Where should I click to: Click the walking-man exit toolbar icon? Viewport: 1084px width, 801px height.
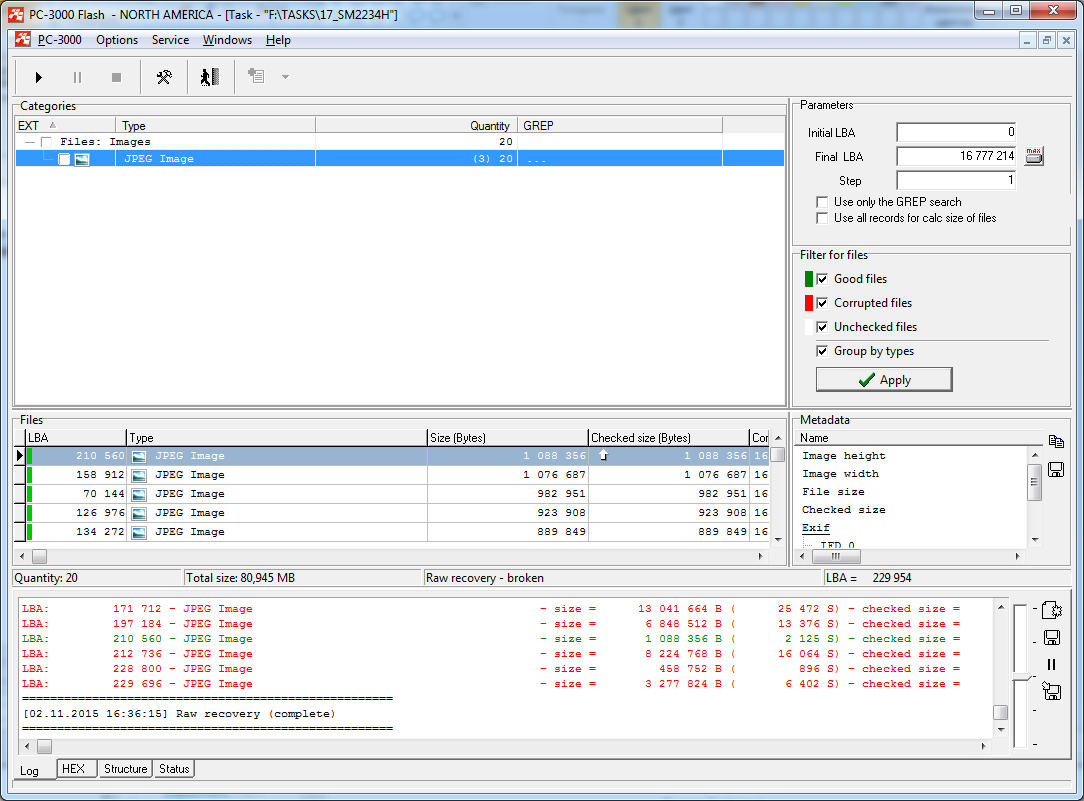pyautogui.click(x=209, y=77)
